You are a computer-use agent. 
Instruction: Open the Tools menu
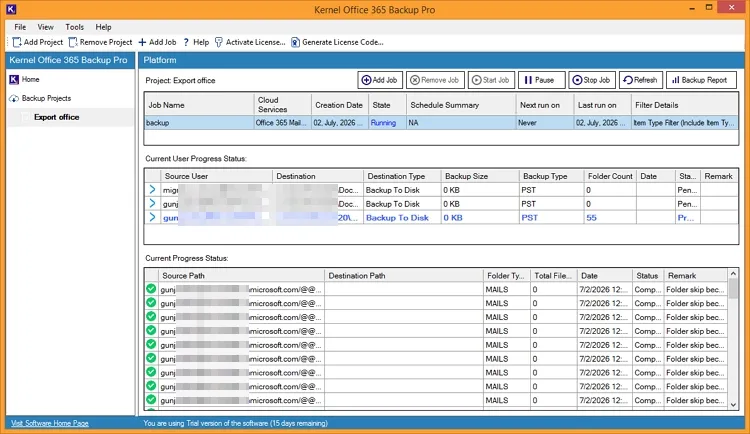[x=75, y=27]
